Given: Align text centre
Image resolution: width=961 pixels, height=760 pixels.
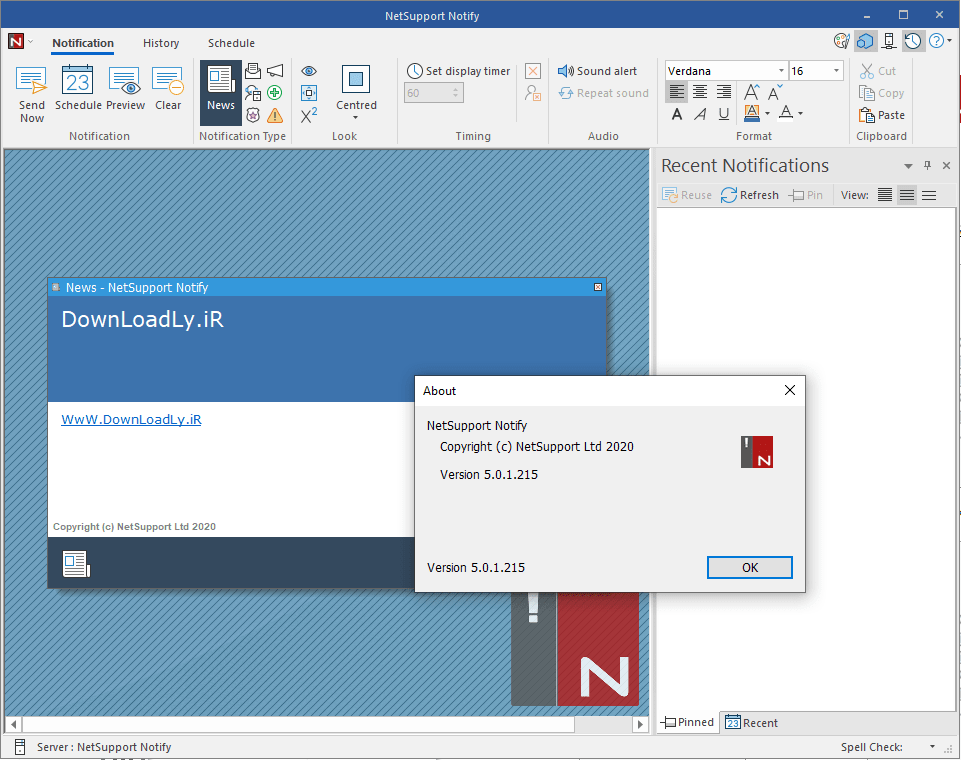Looking at the screenshot, I should click(700, 92).
